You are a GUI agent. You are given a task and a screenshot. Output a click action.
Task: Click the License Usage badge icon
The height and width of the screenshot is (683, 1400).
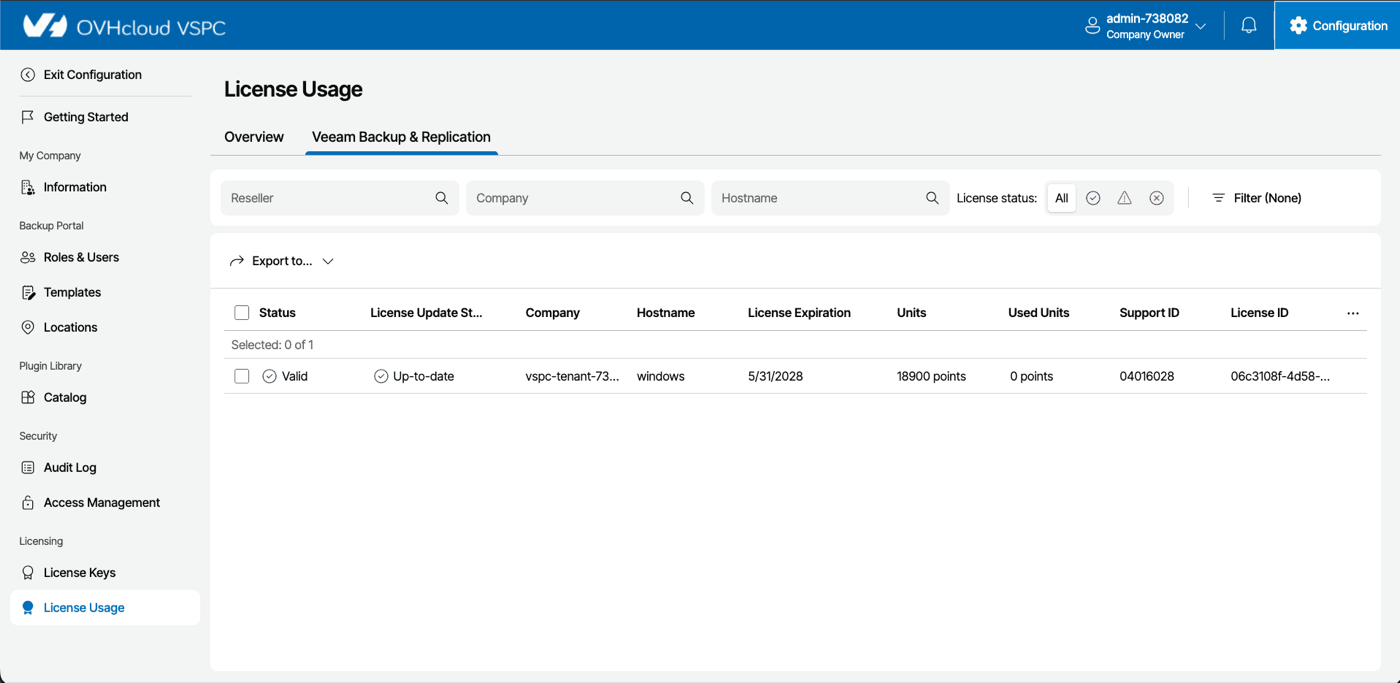pyautogui.click(x=28, y=607)
